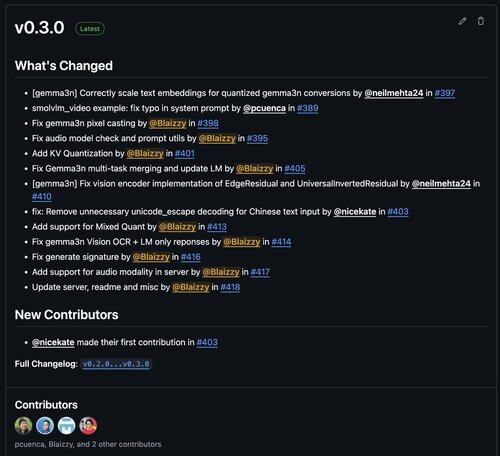Click @neilmehta24 on the #397 entry
The width and height of the screenshot is (500, 456).
pyautogui.click(x=394, y=93)
